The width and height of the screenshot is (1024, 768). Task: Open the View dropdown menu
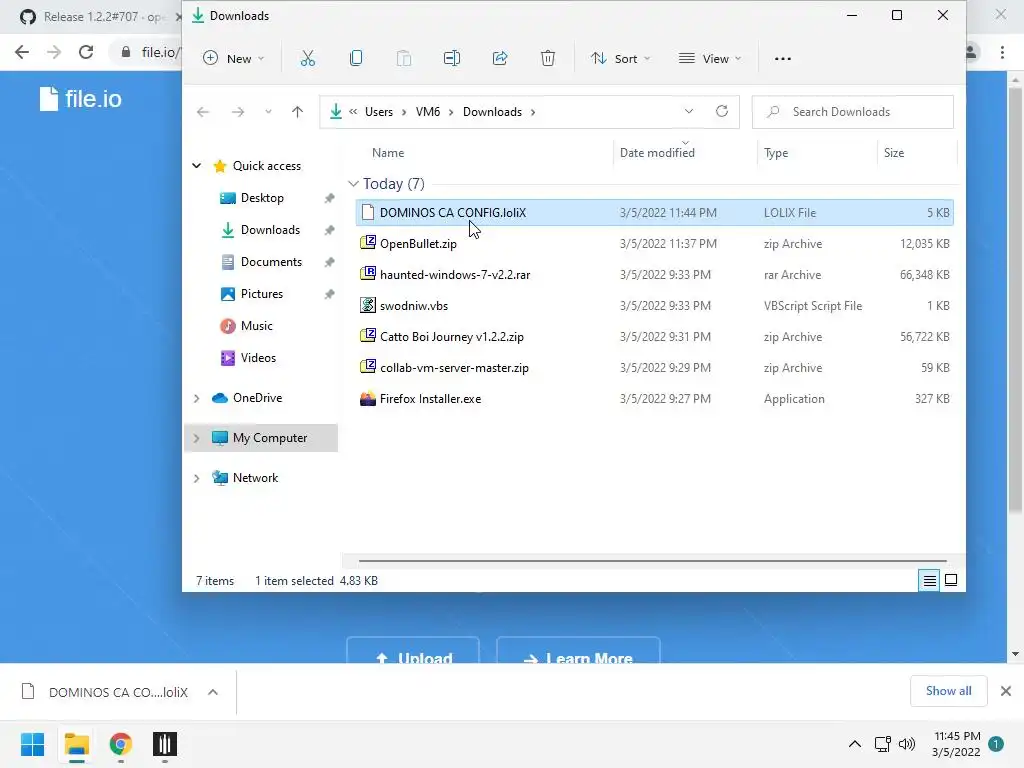[710, 59]
